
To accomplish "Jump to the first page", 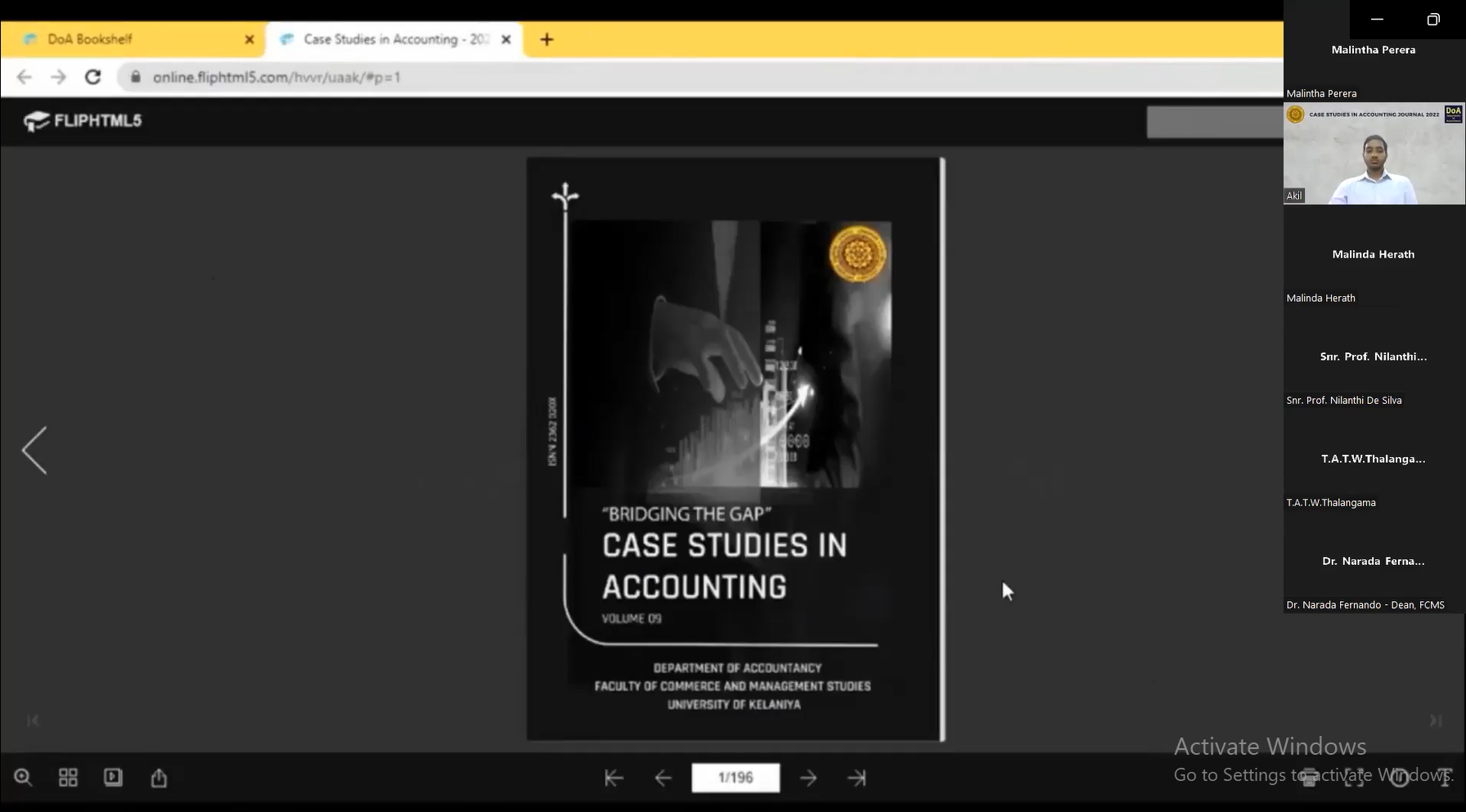I will pyautogui.click(x=614, y=778).
